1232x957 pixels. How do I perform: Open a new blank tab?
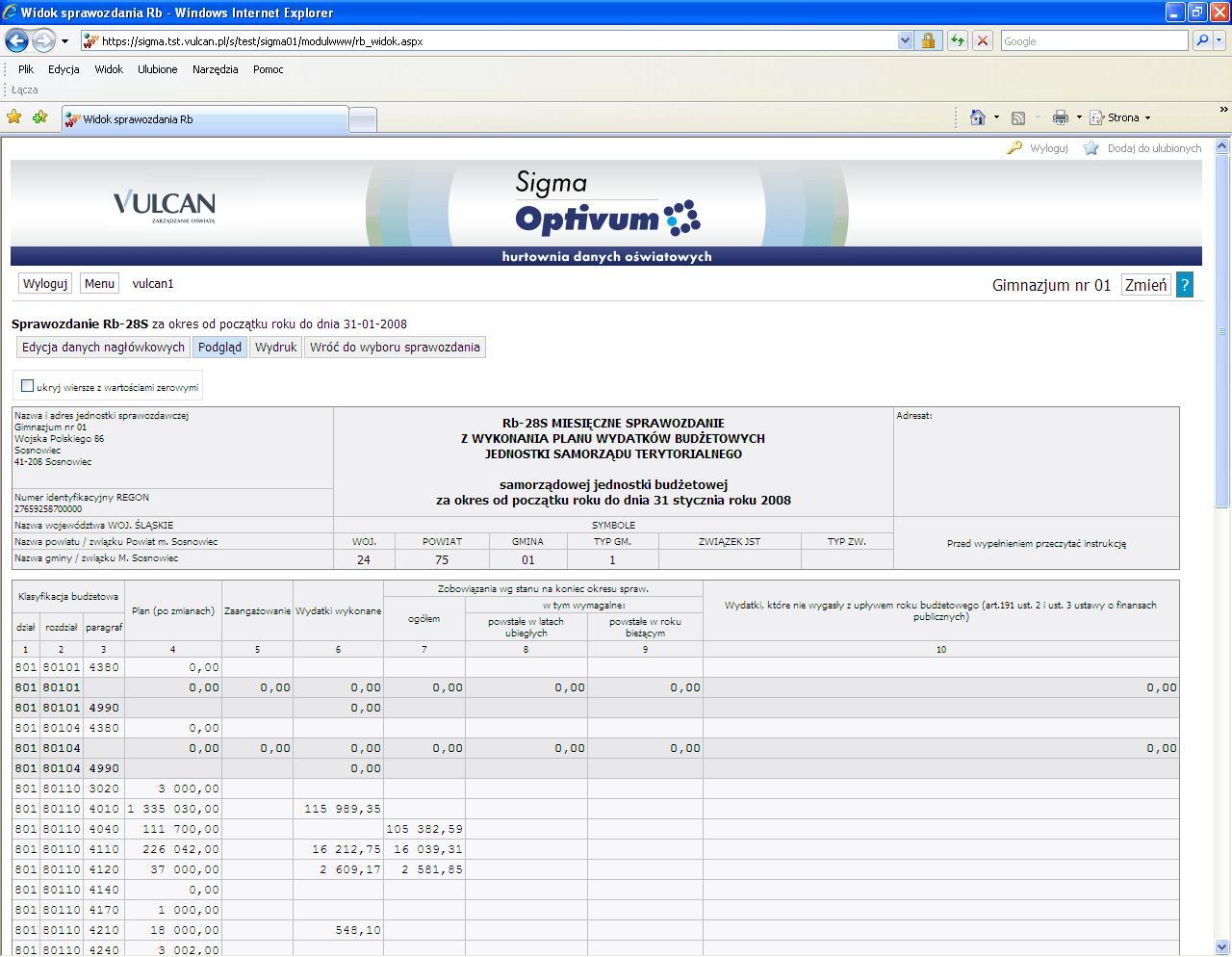click(x=362, y=119)
